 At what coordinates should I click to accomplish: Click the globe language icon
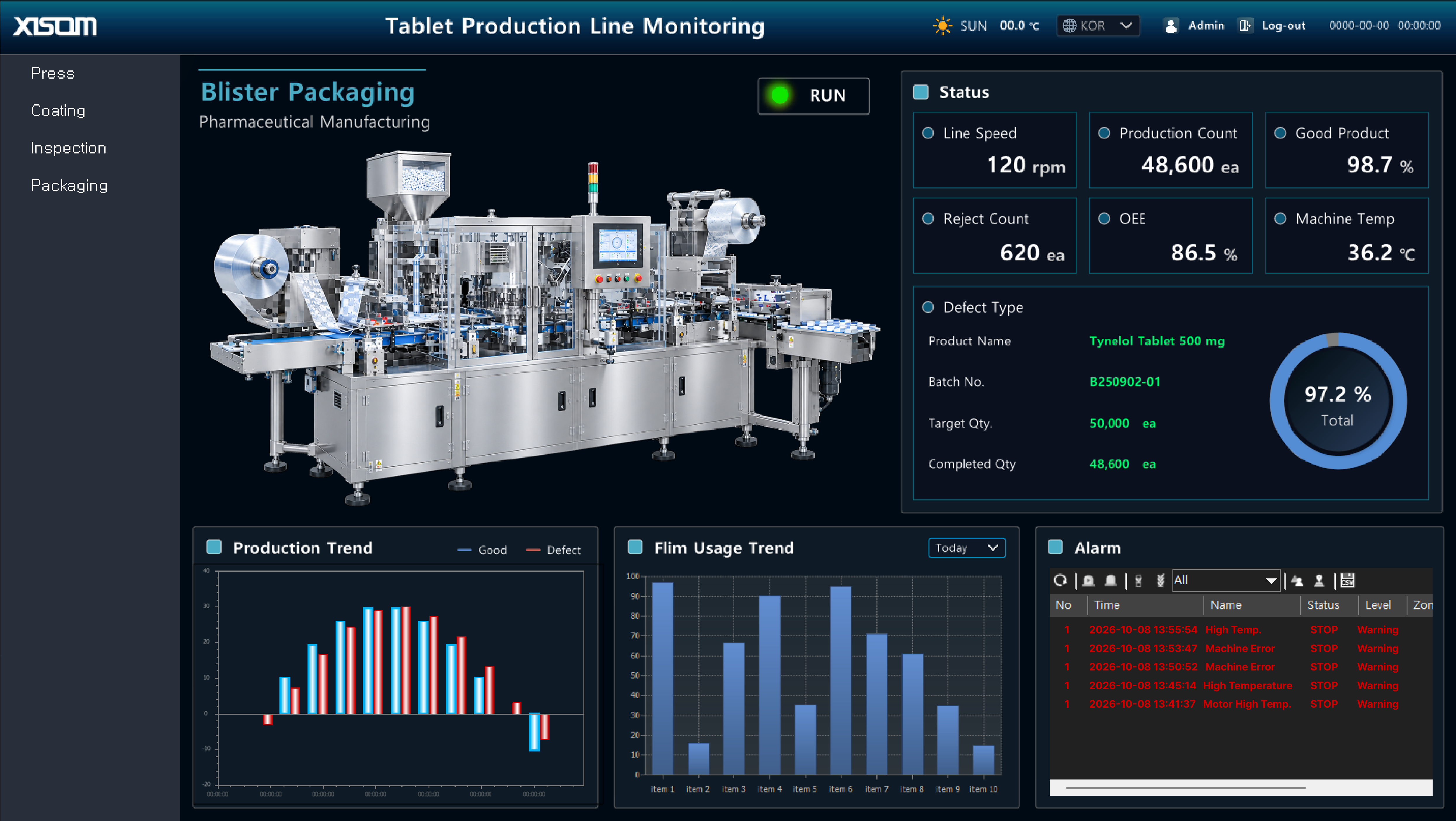1069,26
